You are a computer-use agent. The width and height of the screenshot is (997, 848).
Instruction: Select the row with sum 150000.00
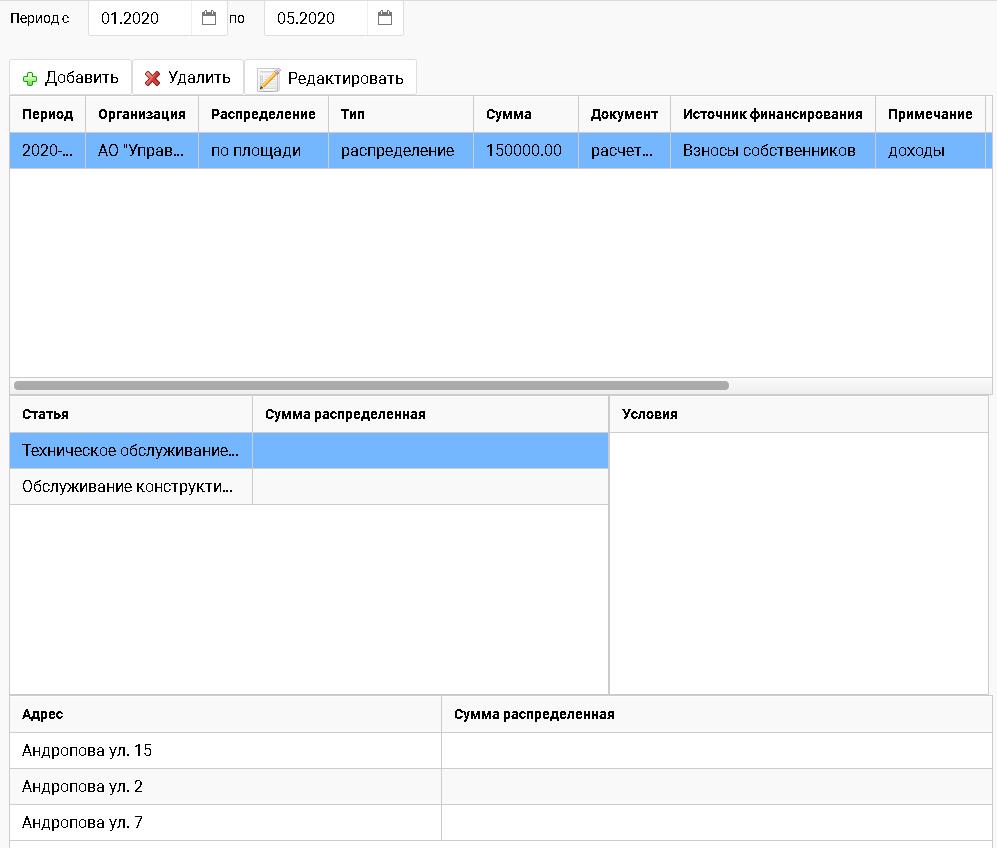click(524, 151)
